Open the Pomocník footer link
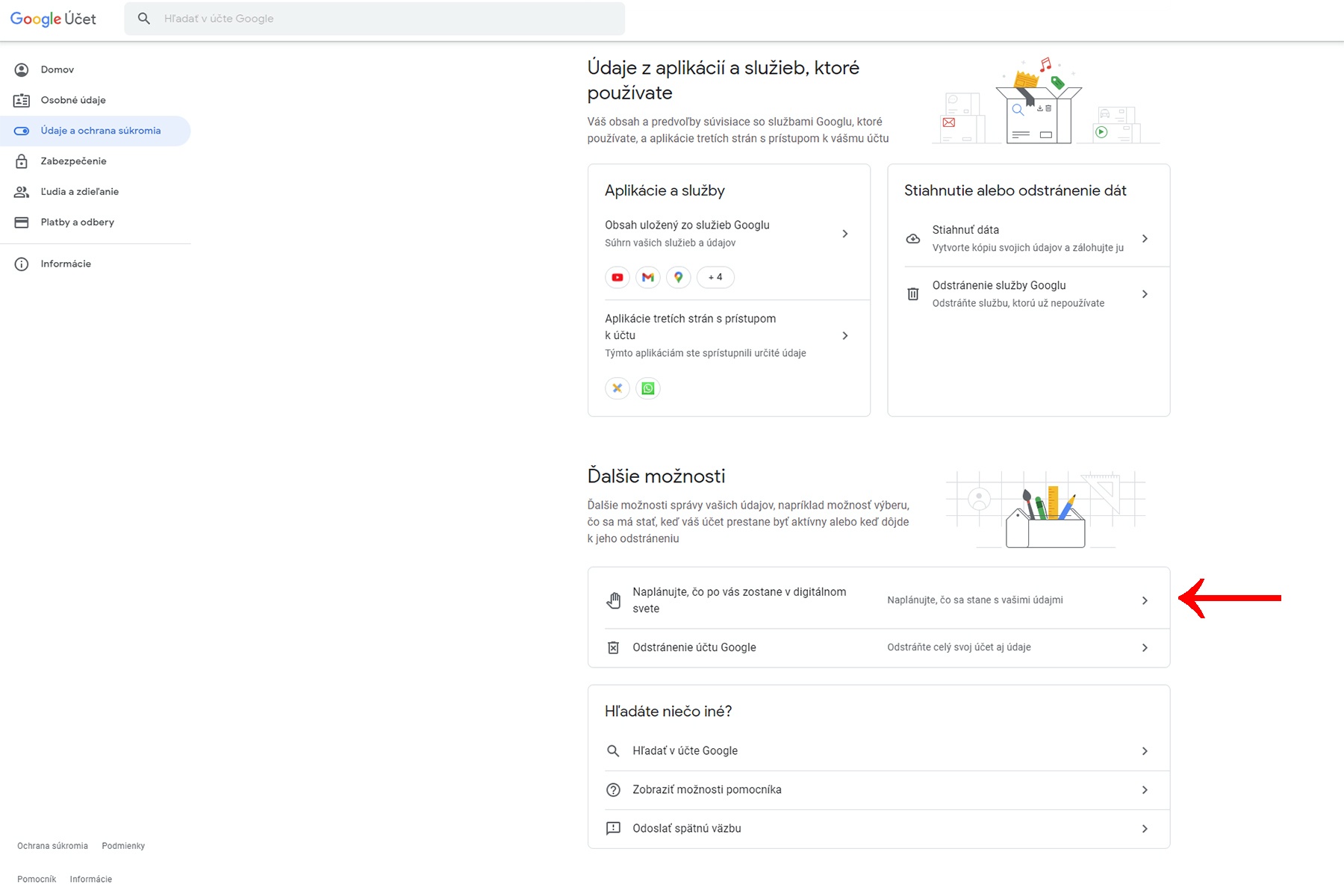 click(x=37, y=879)
